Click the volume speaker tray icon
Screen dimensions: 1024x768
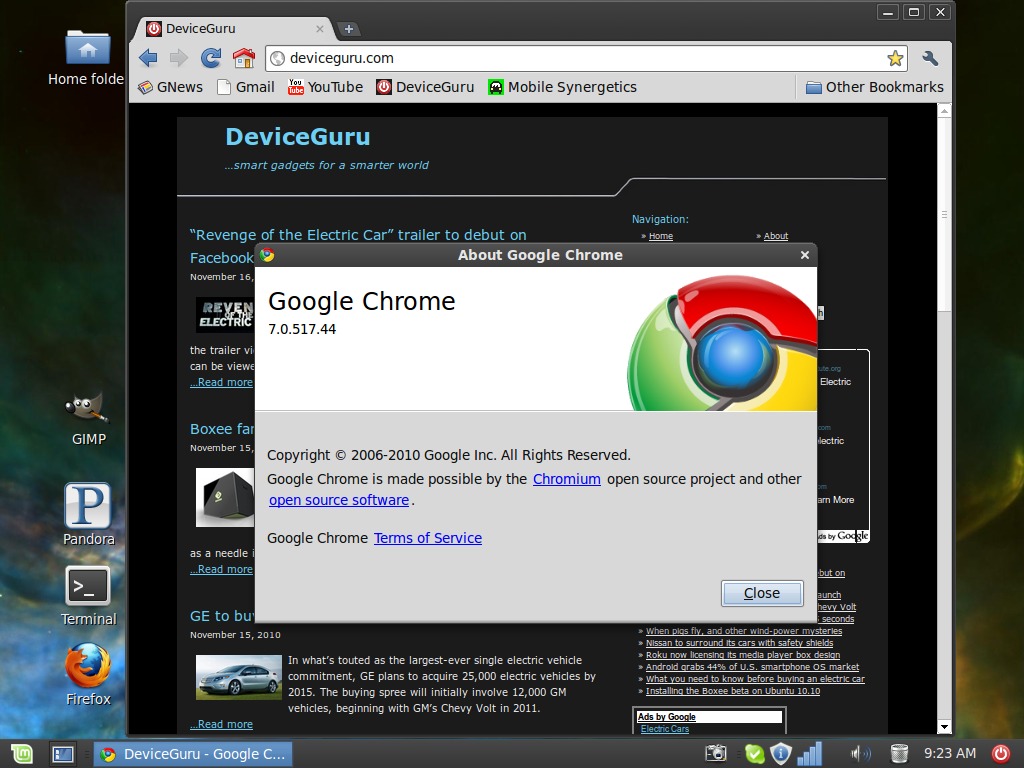pos(861,754)
